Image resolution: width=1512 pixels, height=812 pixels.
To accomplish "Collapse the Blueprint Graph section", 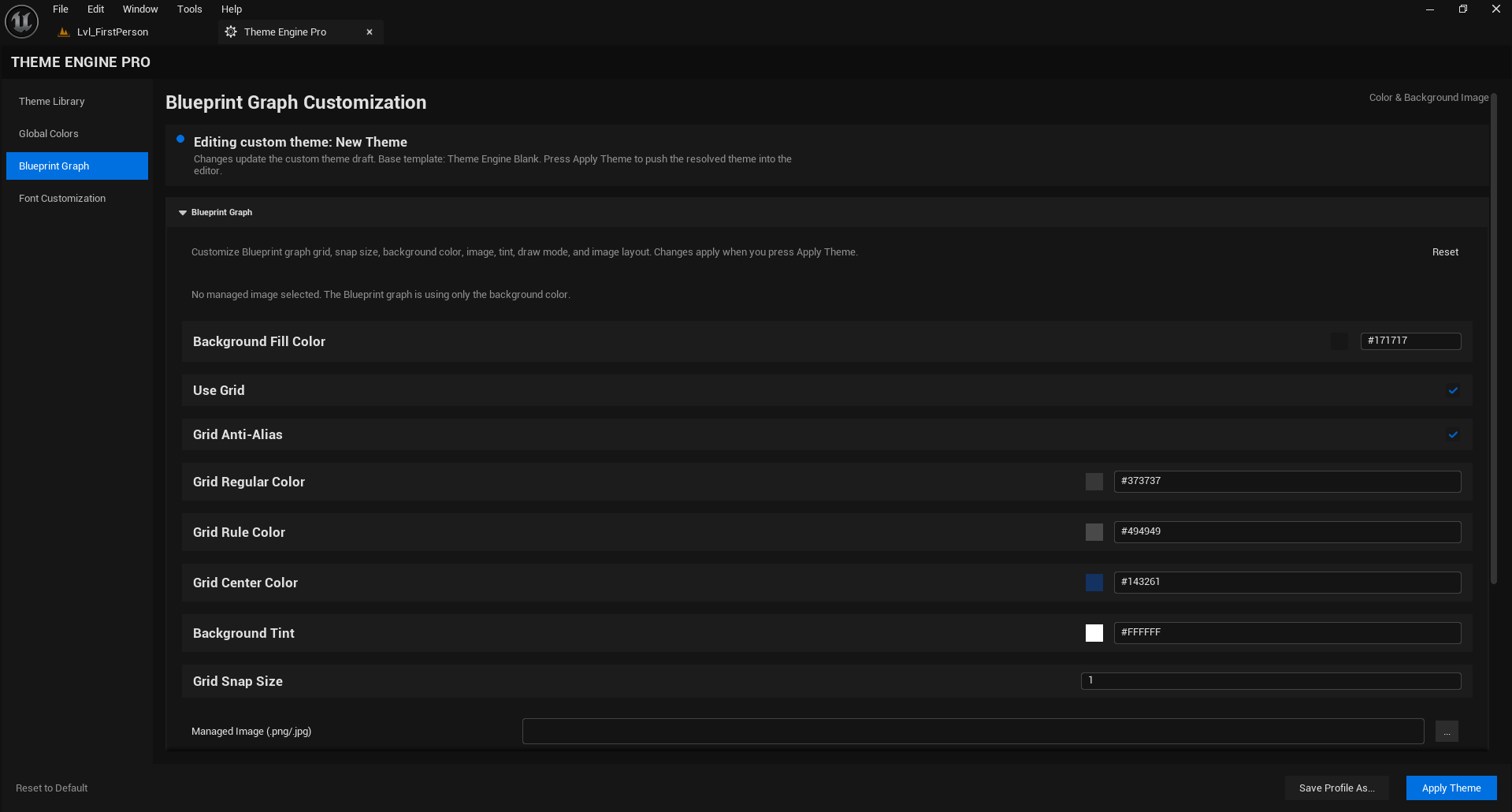I will [x=183, y=213].
